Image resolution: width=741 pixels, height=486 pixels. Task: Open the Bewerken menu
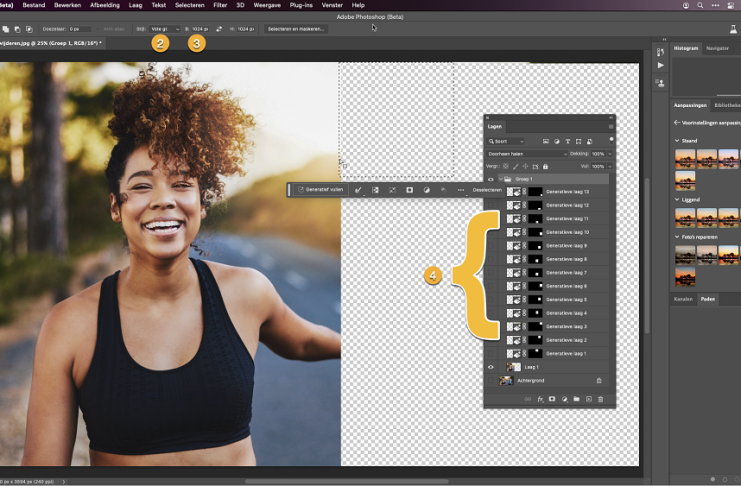pos(68,5)
